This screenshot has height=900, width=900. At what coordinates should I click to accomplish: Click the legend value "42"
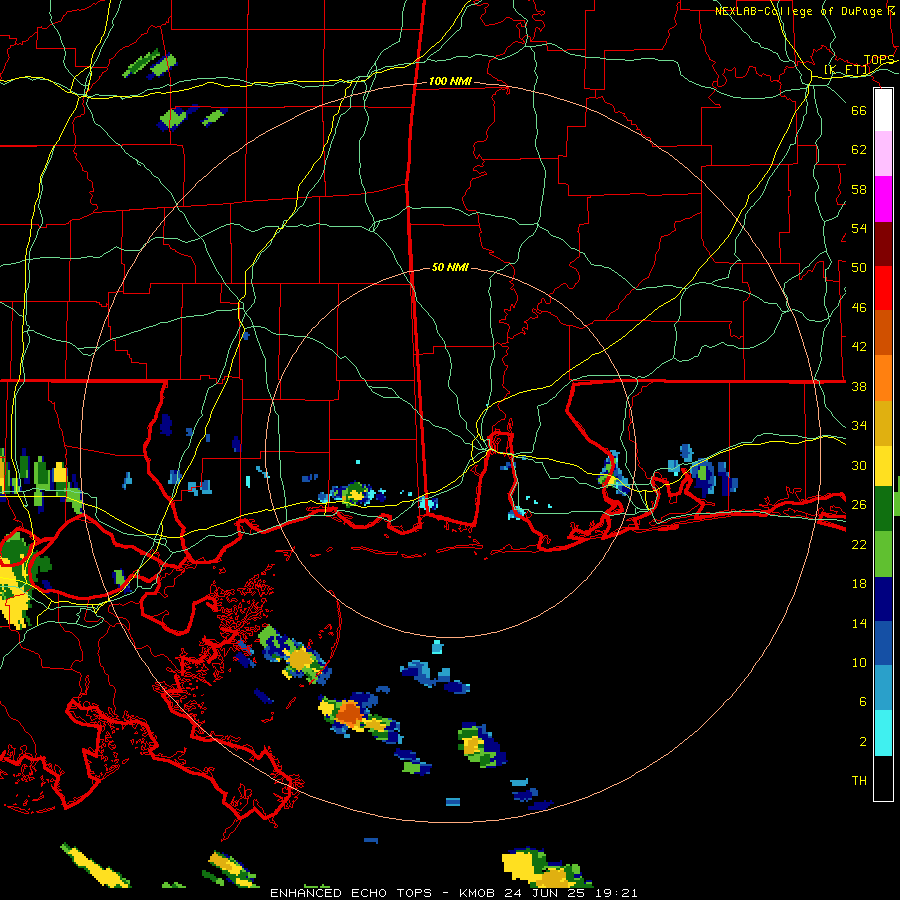(x=859, y=346)
